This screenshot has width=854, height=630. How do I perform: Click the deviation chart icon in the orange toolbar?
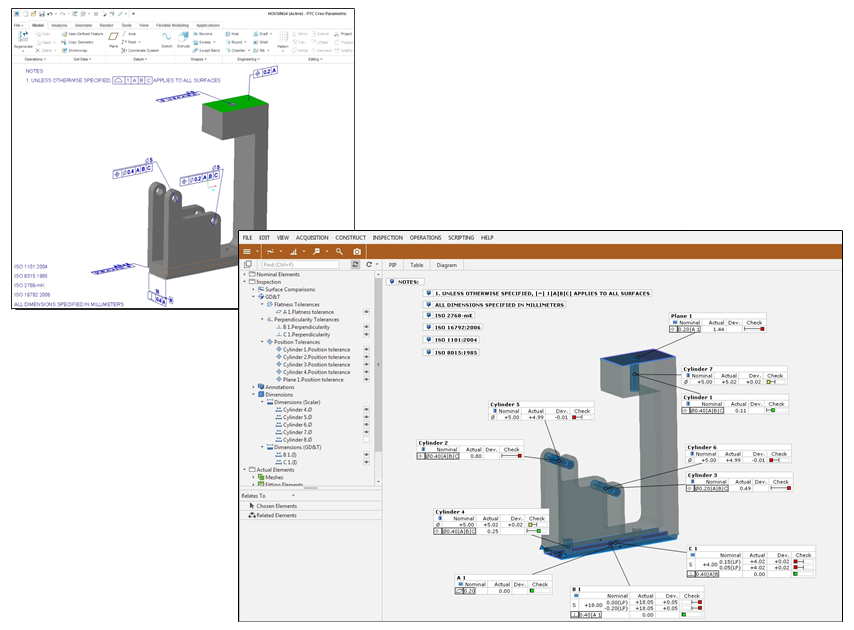pyautogui.click(x=293, y=252)
